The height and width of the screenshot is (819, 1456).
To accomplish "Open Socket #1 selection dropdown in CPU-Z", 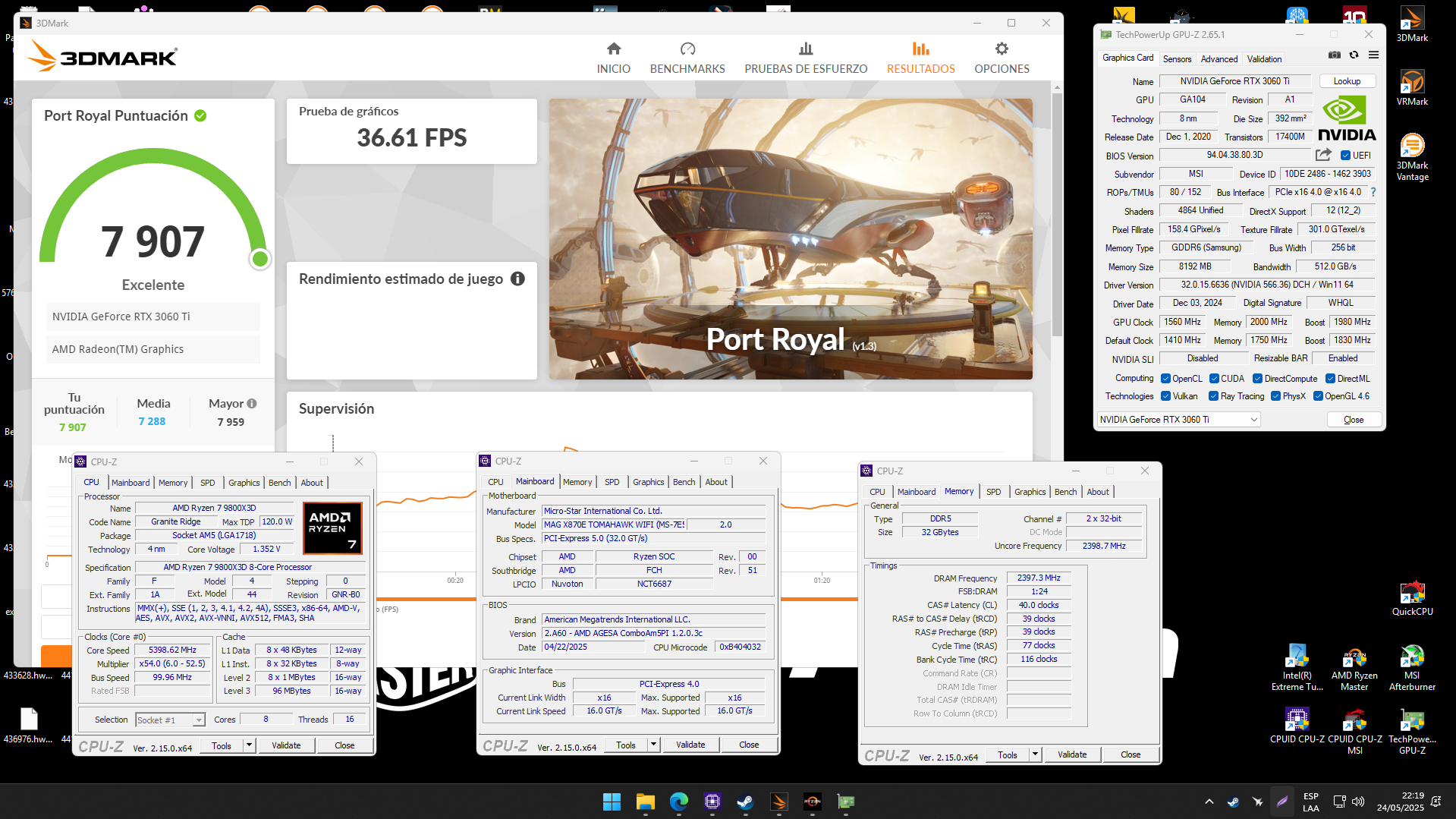I will pos(170,720).
